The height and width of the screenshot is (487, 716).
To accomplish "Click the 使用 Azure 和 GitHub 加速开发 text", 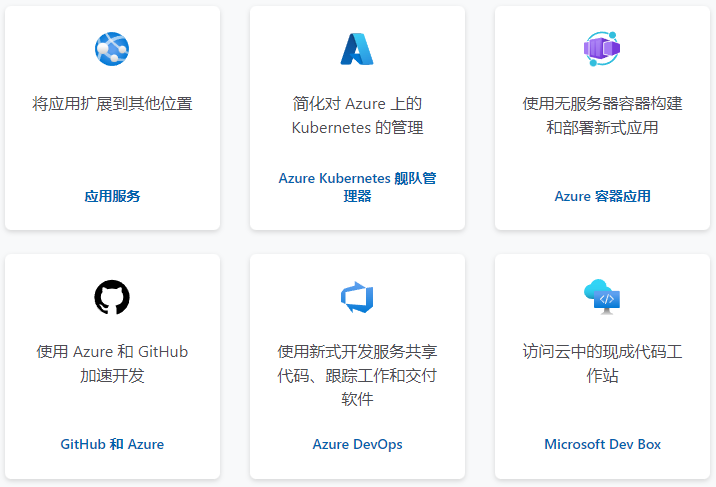I will tap(112, 363).
